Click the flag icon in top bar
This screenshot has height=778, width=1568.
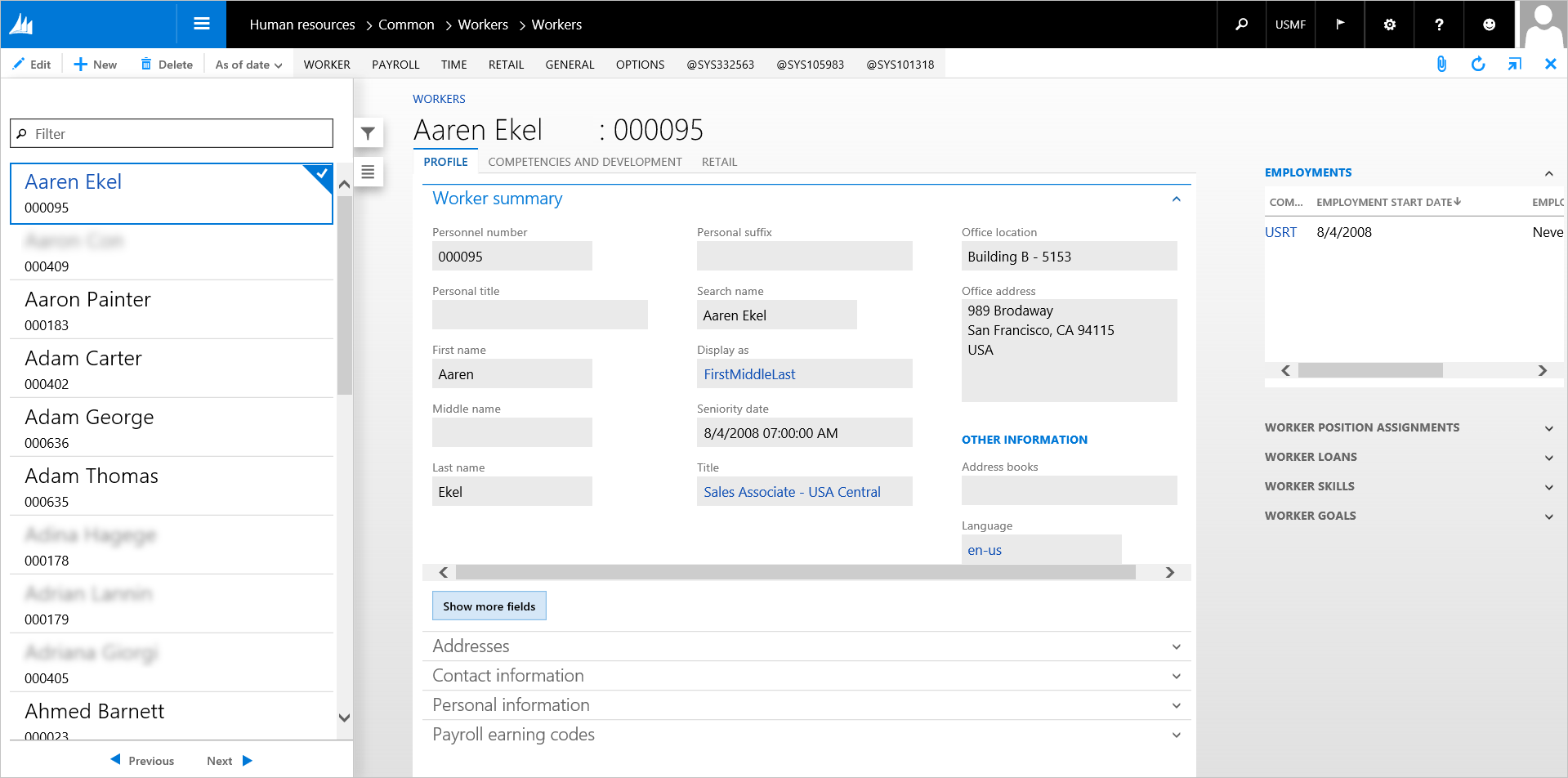pyautogui.click(x=1340, y=25)
